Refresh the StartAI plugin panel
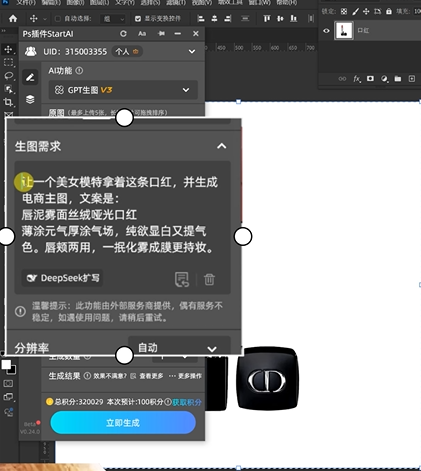The image size is (421, 471). click(x=123, y=34)
